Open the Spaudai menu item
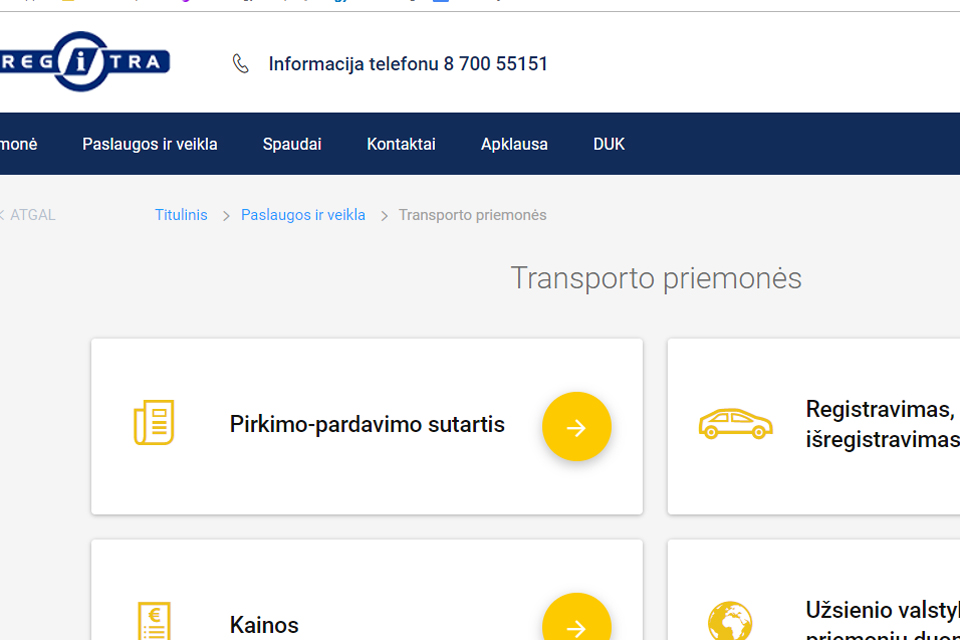Screen dimensions: 960x640 click(x=292, y=144)
